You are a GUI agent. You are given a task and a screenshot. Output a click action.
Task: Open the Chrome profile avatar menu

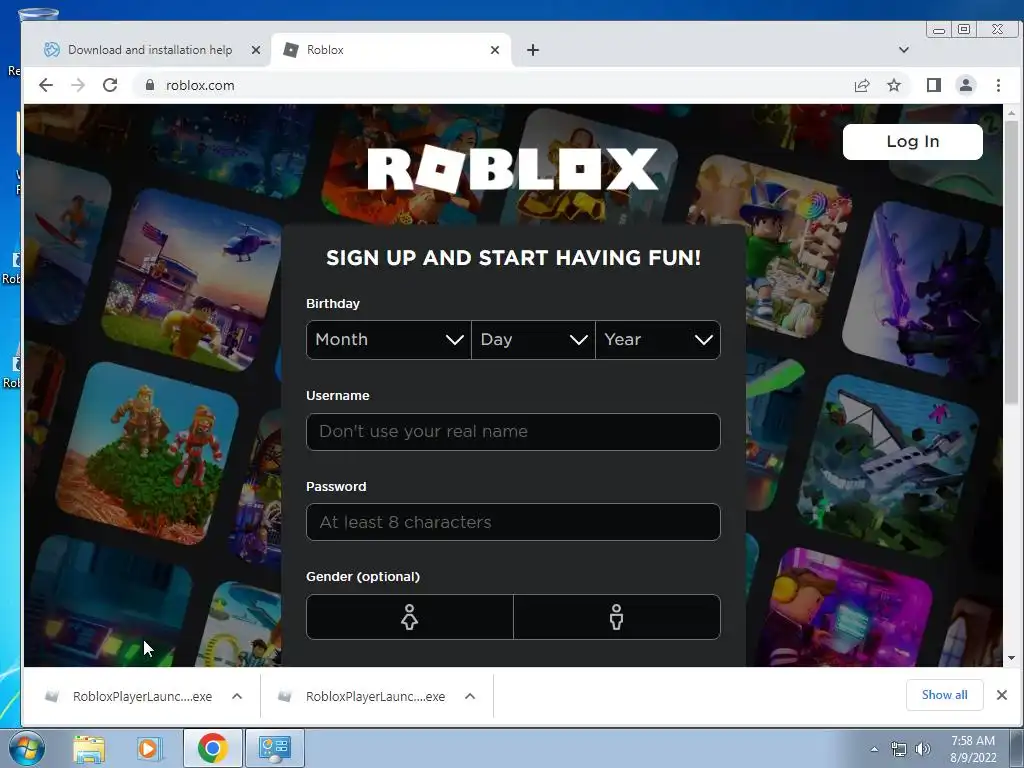pyautogui.click(x=966, y=86)
